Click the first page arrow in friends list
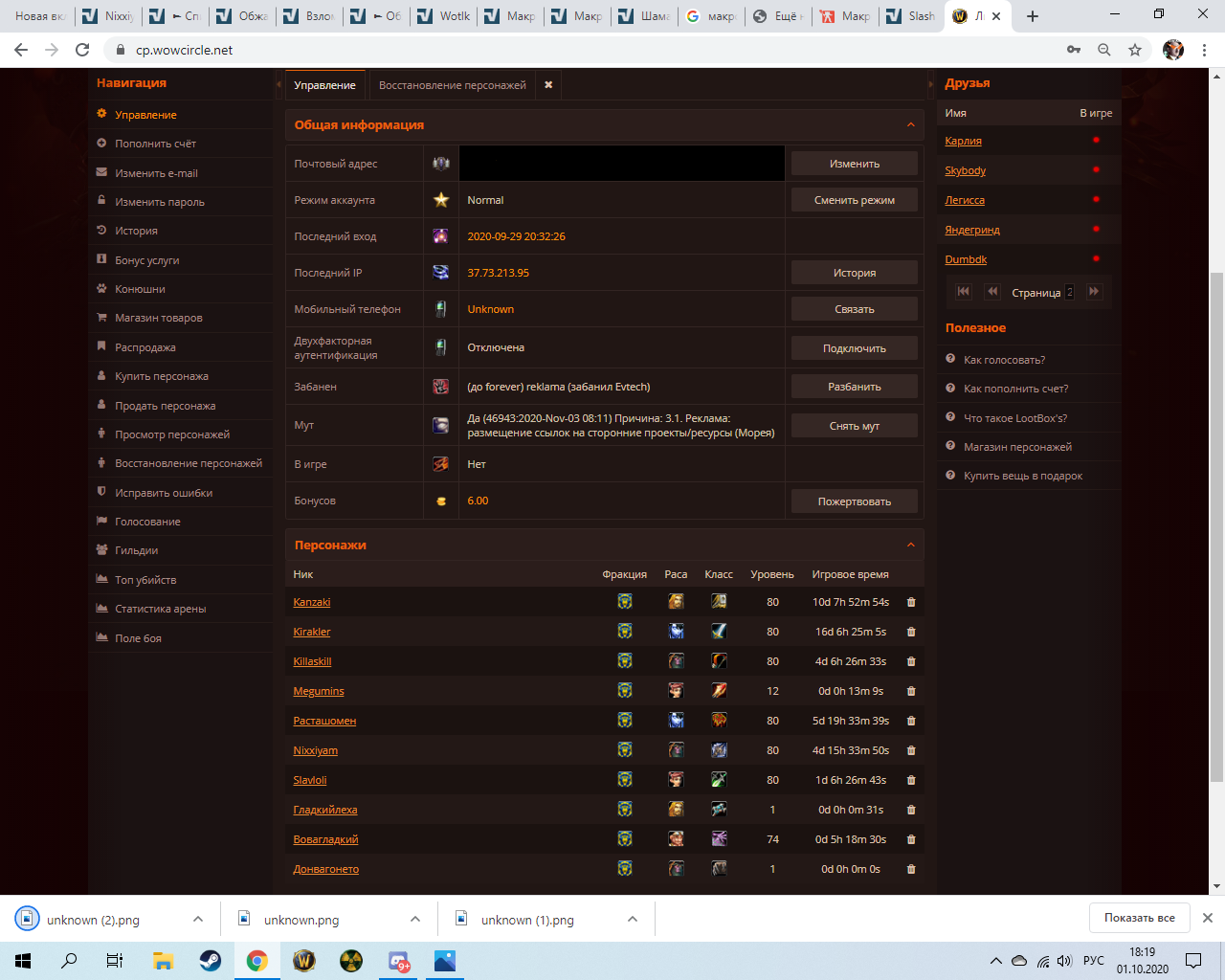This screenshot has height=980, width=1225. [x=964, y=292]
